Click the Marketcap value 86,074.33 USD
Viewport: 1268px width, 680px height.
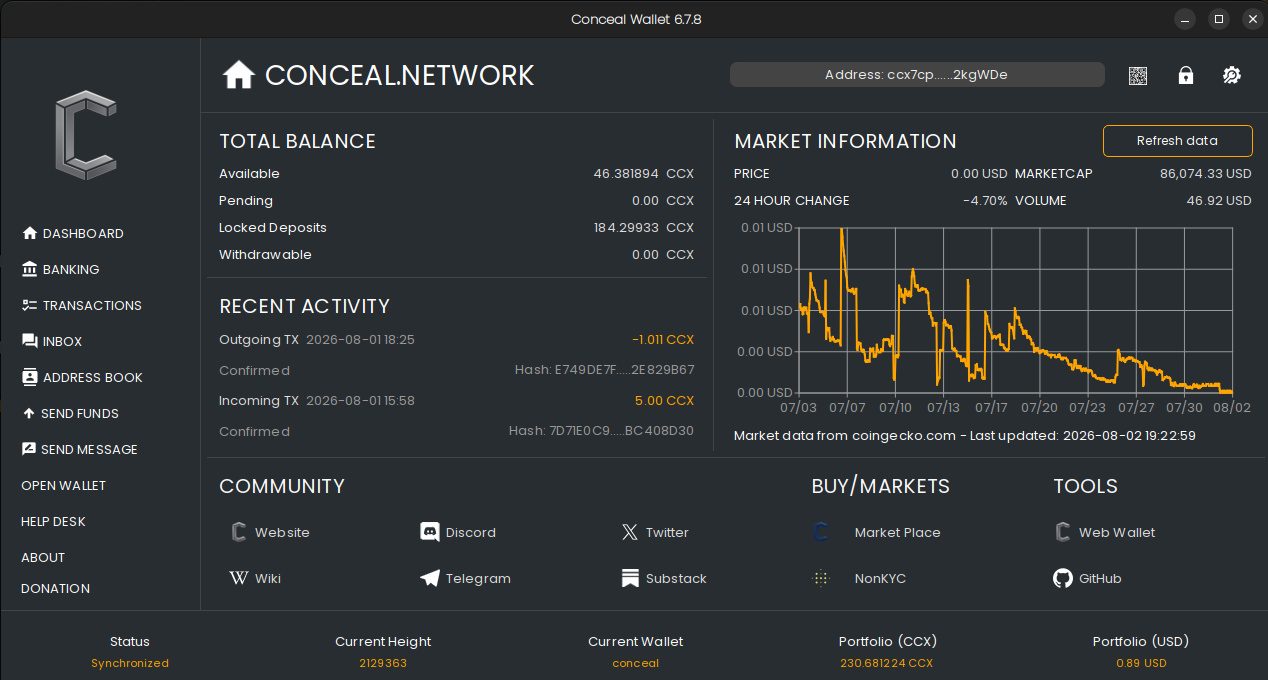coord(1205,173)
